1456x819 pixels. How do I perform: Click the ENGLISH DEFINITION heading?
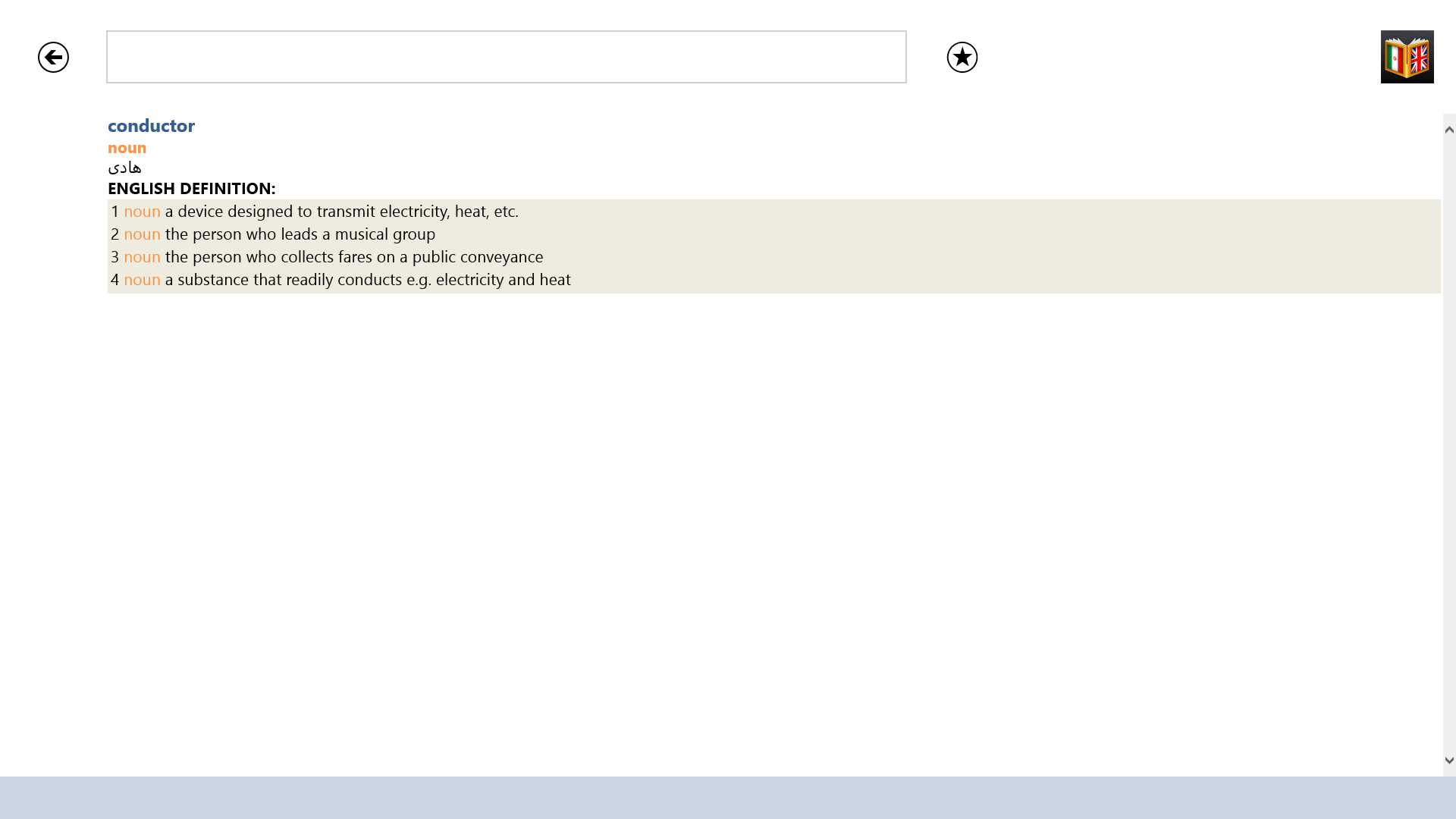coord(191,188)
